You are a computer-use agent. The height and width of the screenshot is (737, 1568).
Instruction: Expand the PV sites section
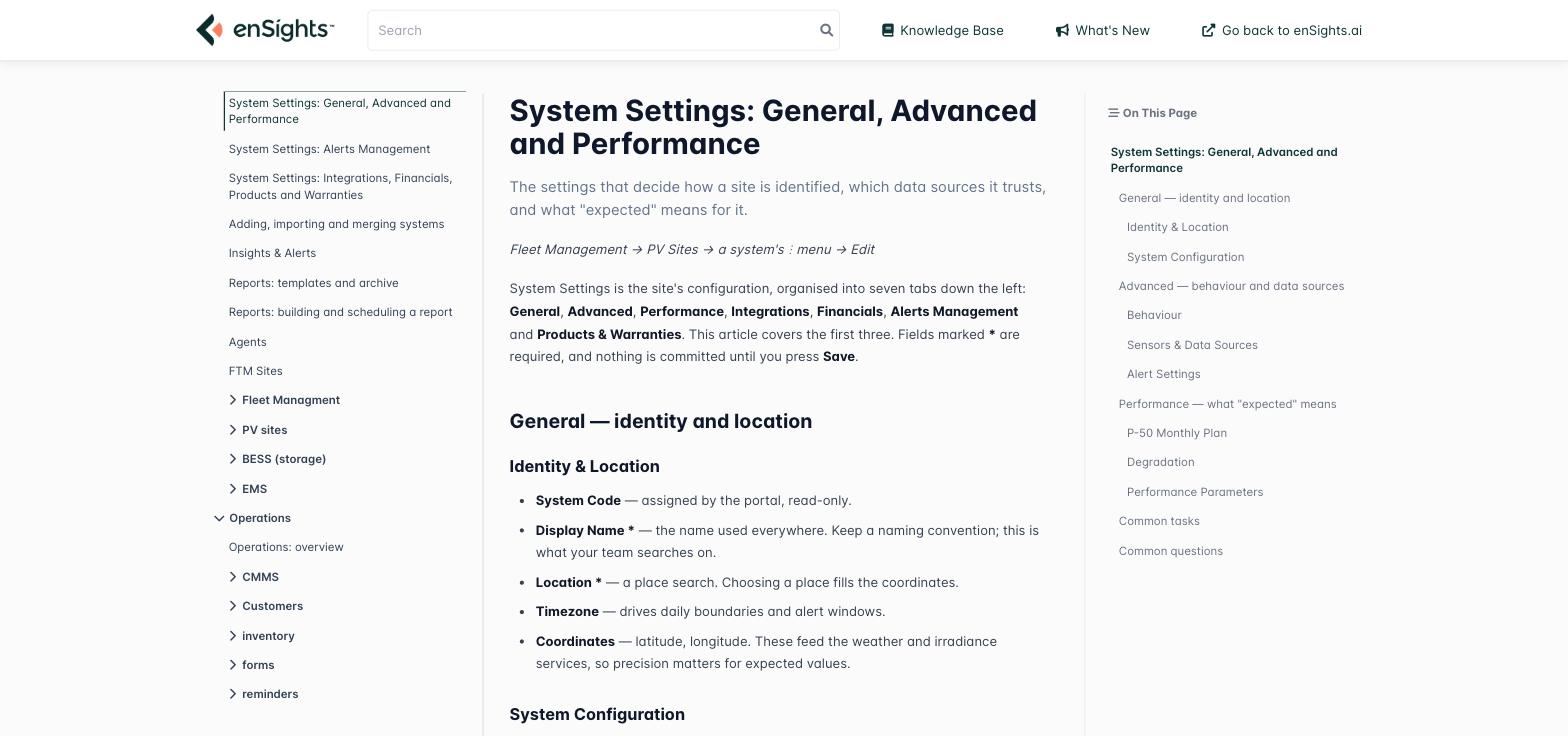(x=233, y=430)
